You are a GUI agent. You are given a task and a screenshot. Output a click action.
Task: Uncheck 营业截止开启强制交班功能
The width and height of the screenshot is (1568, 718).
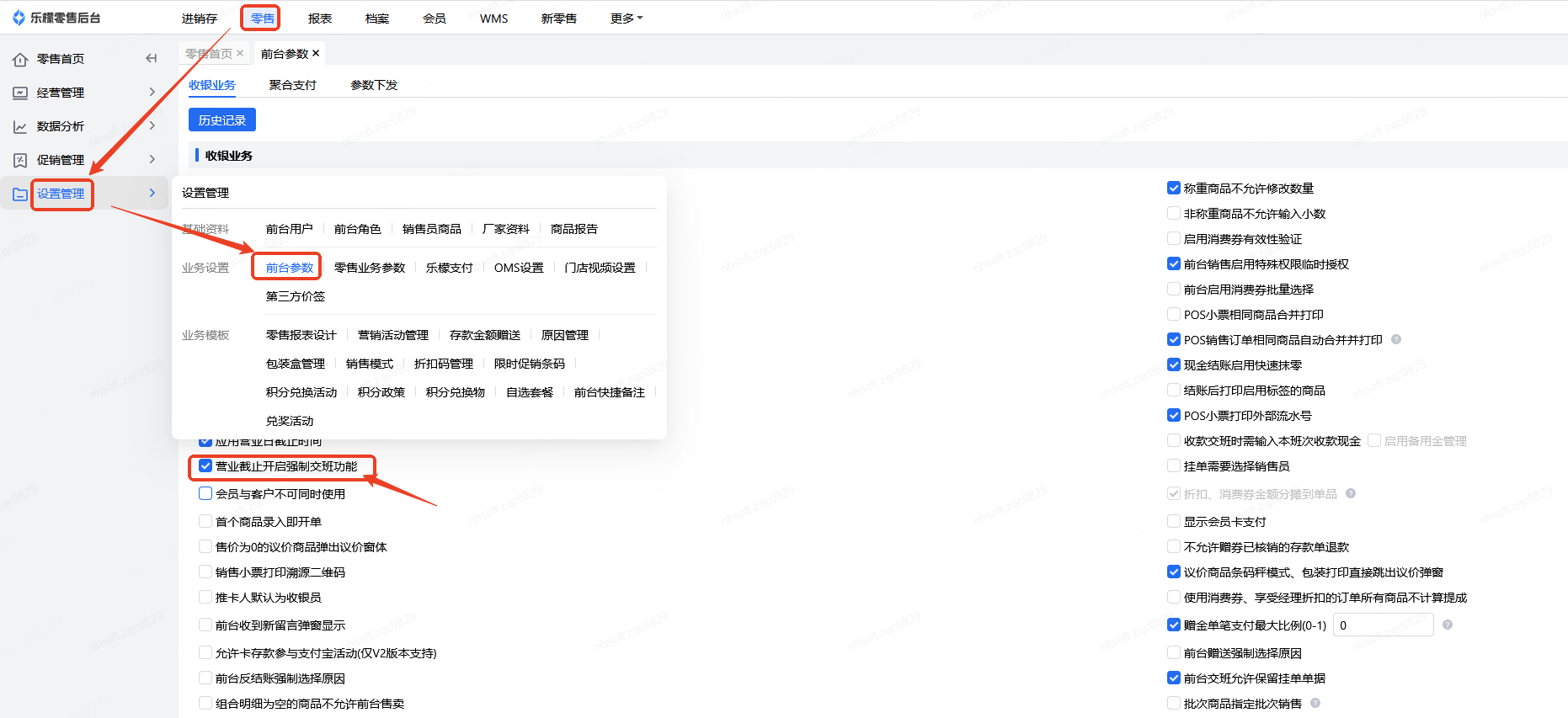[205, 465]
